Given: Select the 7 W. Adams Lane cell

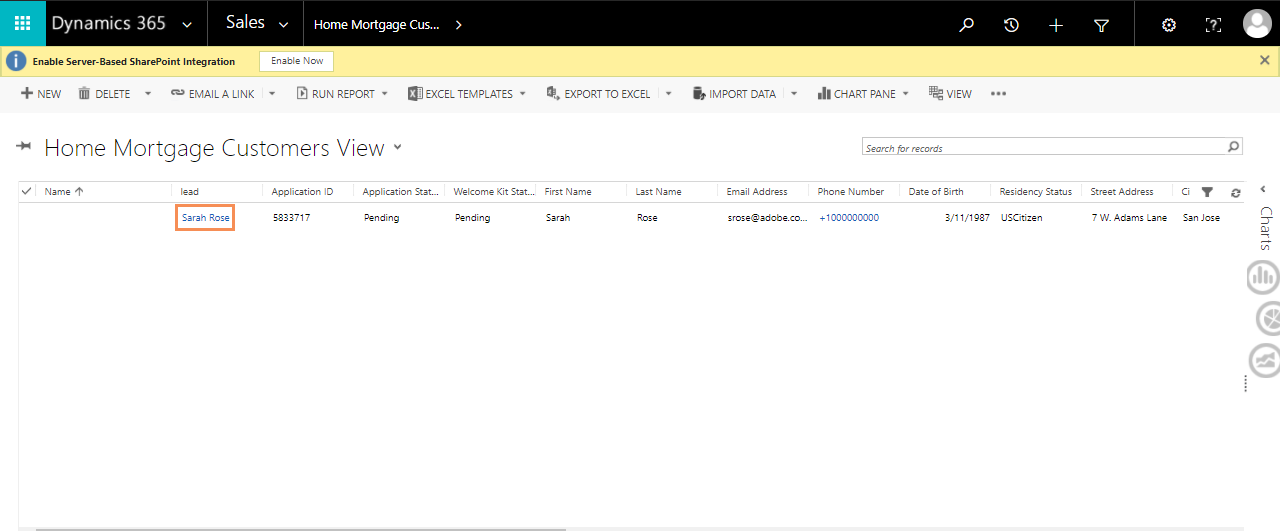Looking at the screenshot, I should tap(1129, 217).
